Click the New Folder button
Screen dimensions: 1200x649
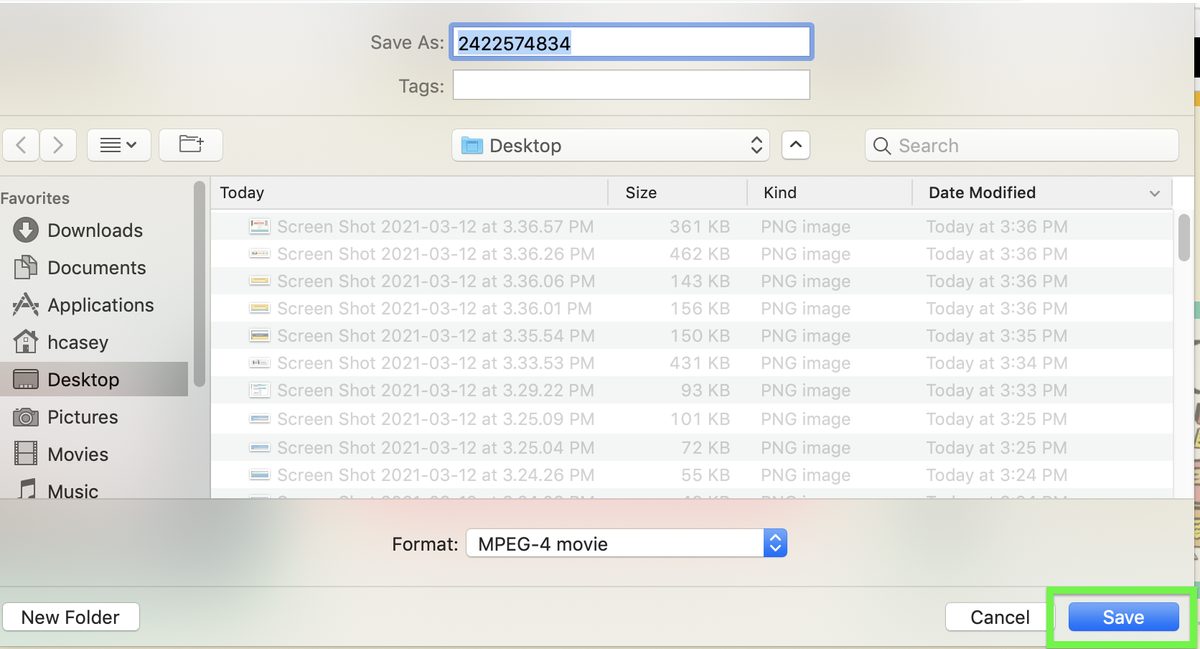pos(70,617)
